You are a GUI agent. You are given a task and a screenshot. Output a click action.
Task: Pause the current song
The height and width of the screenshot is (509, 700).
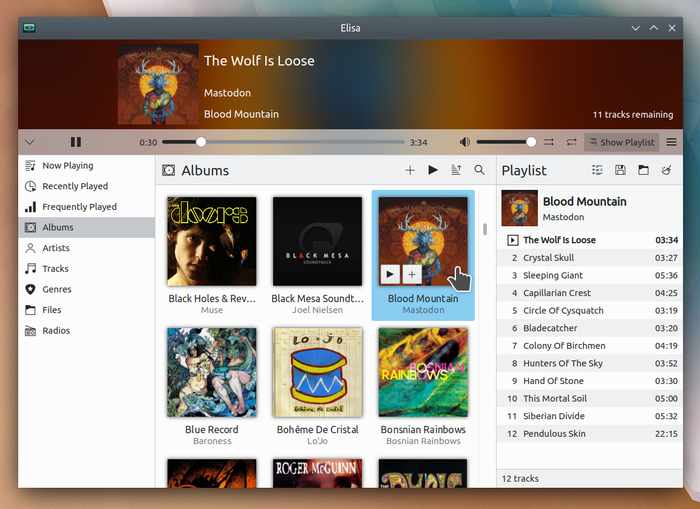[x=76, y=142]
